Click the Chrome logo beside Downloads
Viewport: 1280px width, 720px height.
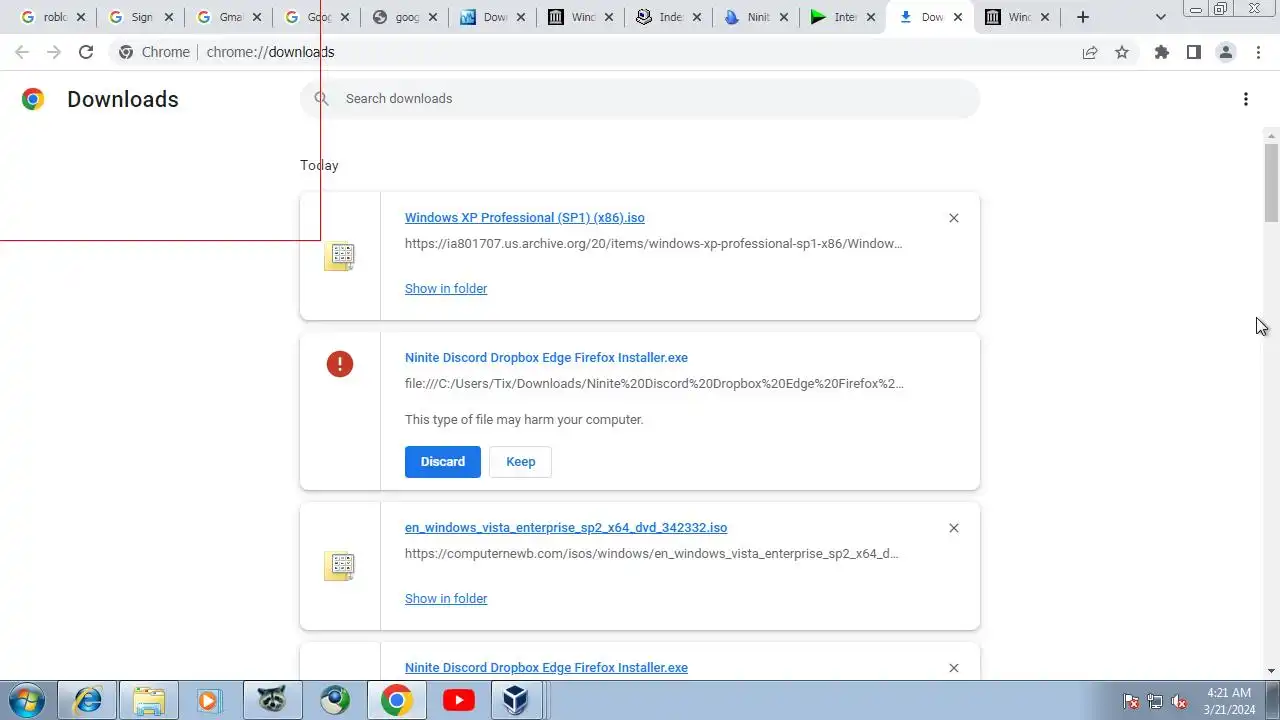(x=33, y=99)
